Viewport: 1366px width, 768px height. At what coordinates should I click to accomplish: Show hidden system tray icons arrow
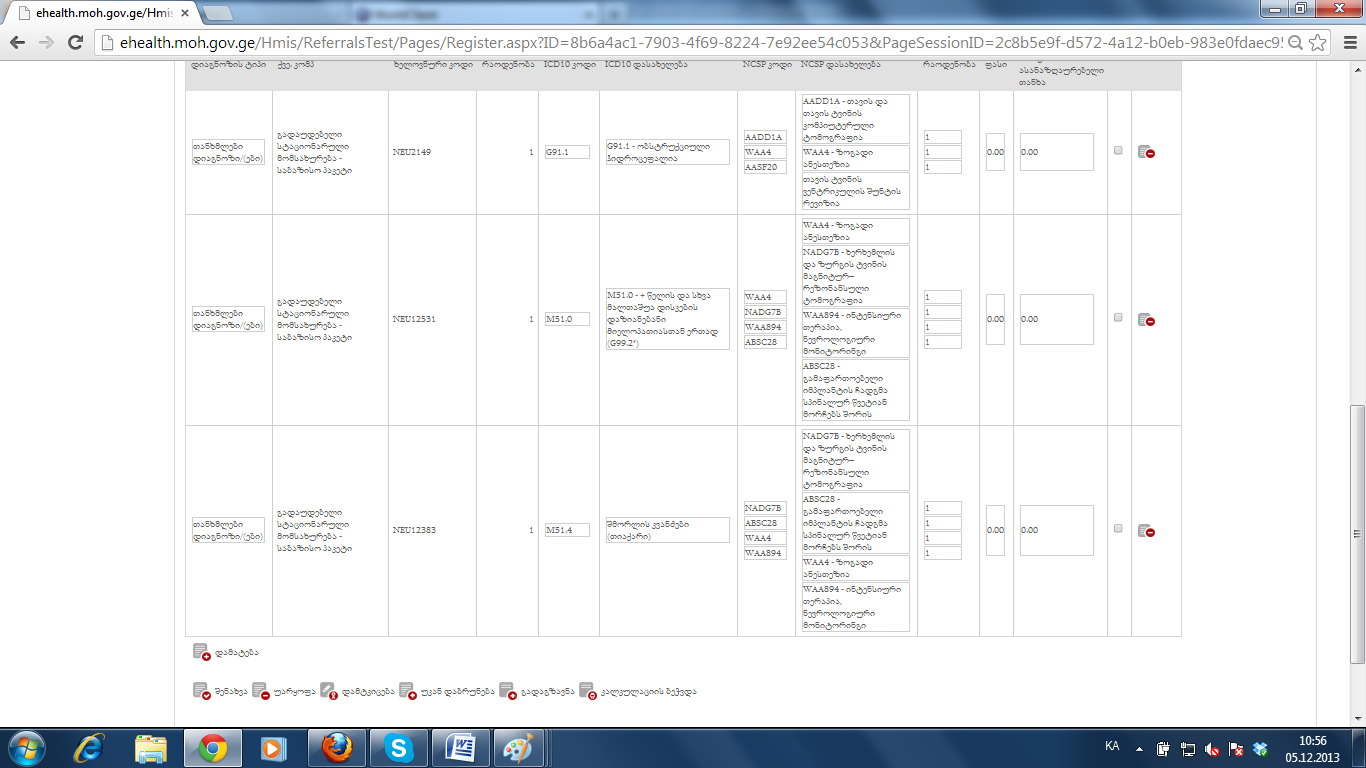(x=1138, y=748)
